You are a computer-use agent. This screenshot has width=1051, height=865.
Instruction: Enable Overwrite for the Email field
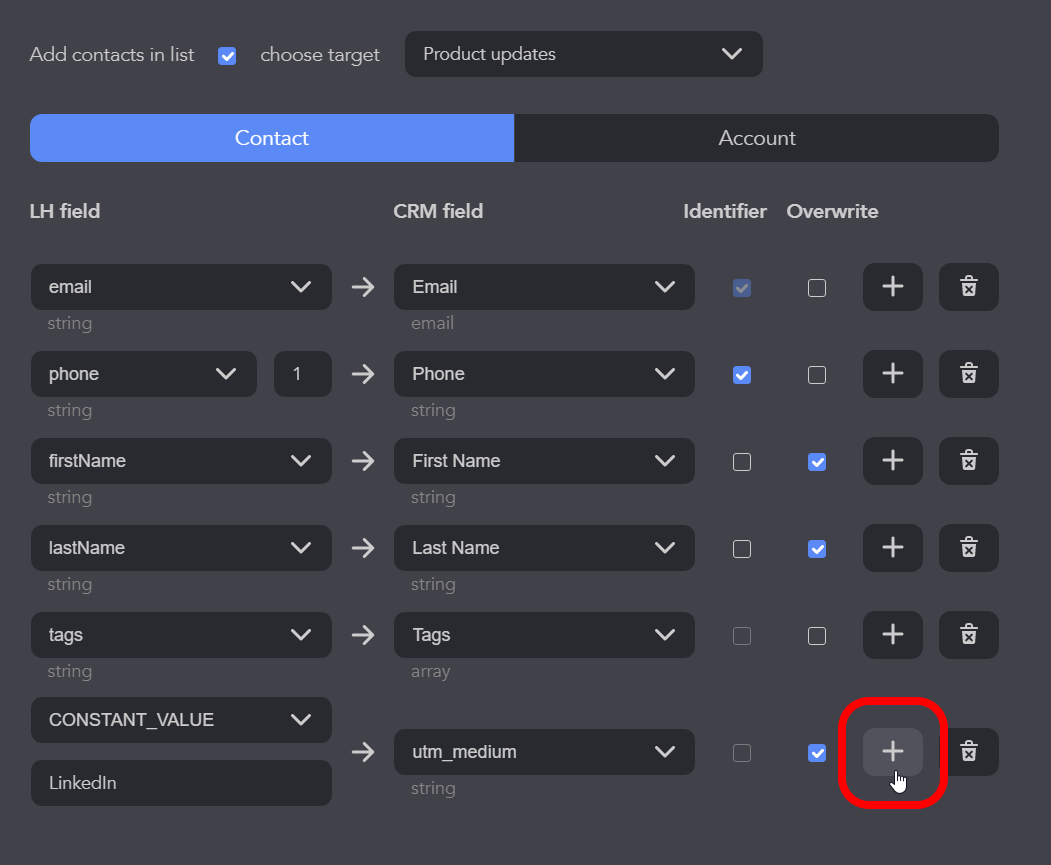click(817, 288)
